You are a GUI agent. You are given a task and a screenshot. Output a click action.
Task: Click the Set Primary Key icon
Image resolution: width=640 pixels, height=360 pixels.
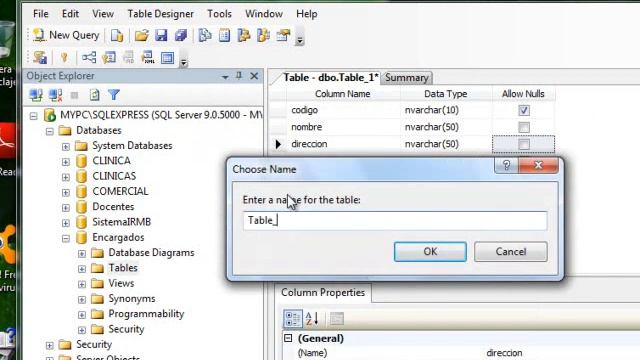[64, 58]
